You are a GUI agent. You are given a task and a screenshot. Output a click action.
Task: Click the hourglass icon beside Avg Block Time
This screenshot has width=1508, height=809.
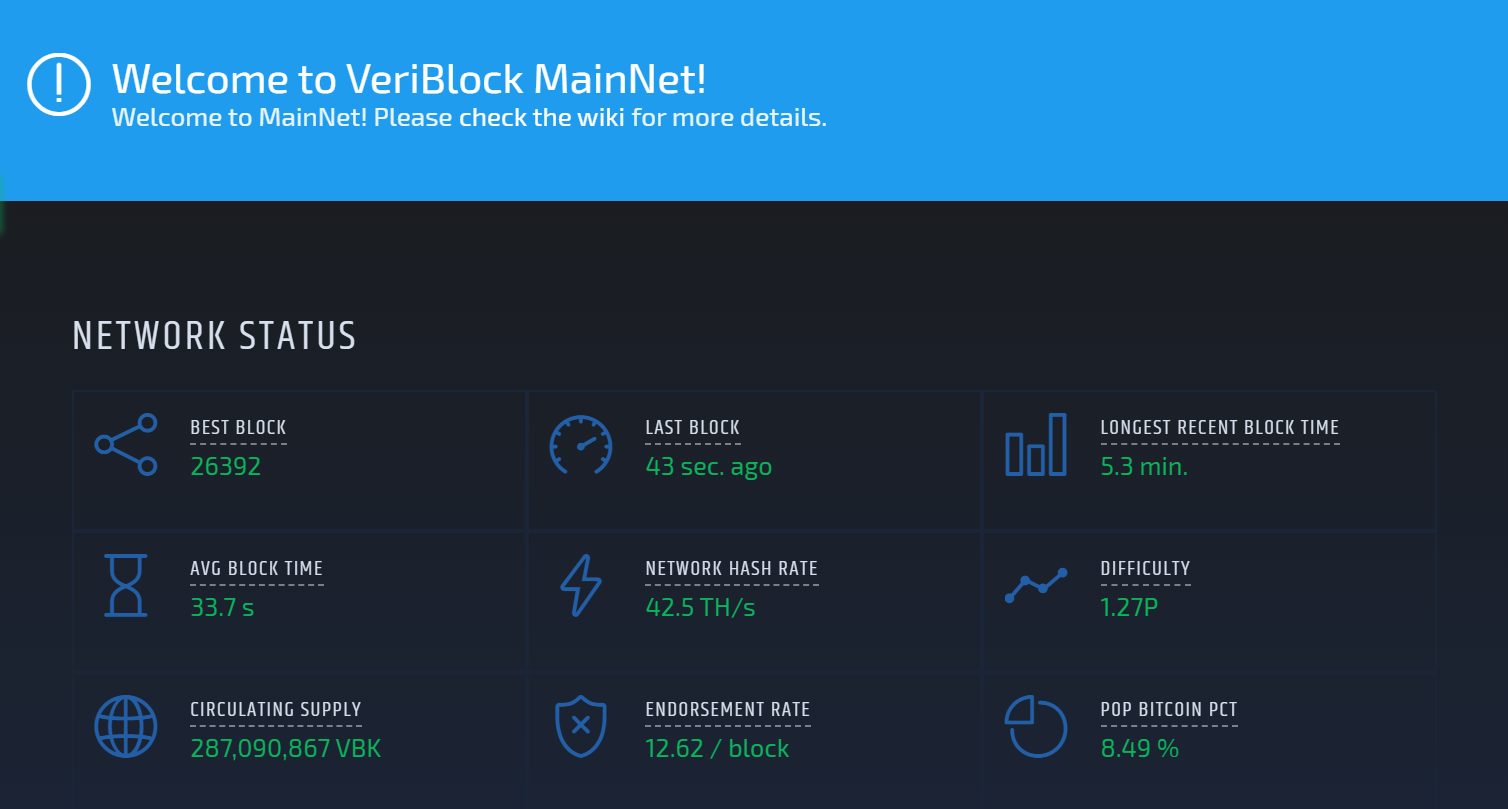(x=126, y=585)
